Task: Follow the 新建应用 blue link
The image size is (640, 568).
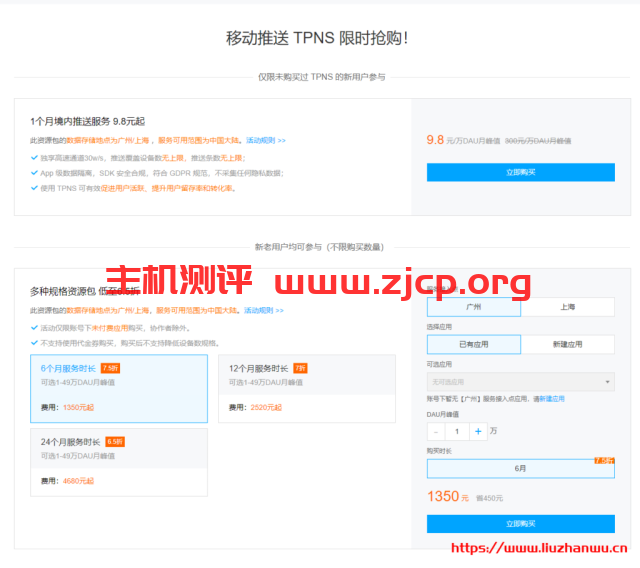Action: point(552,399)
